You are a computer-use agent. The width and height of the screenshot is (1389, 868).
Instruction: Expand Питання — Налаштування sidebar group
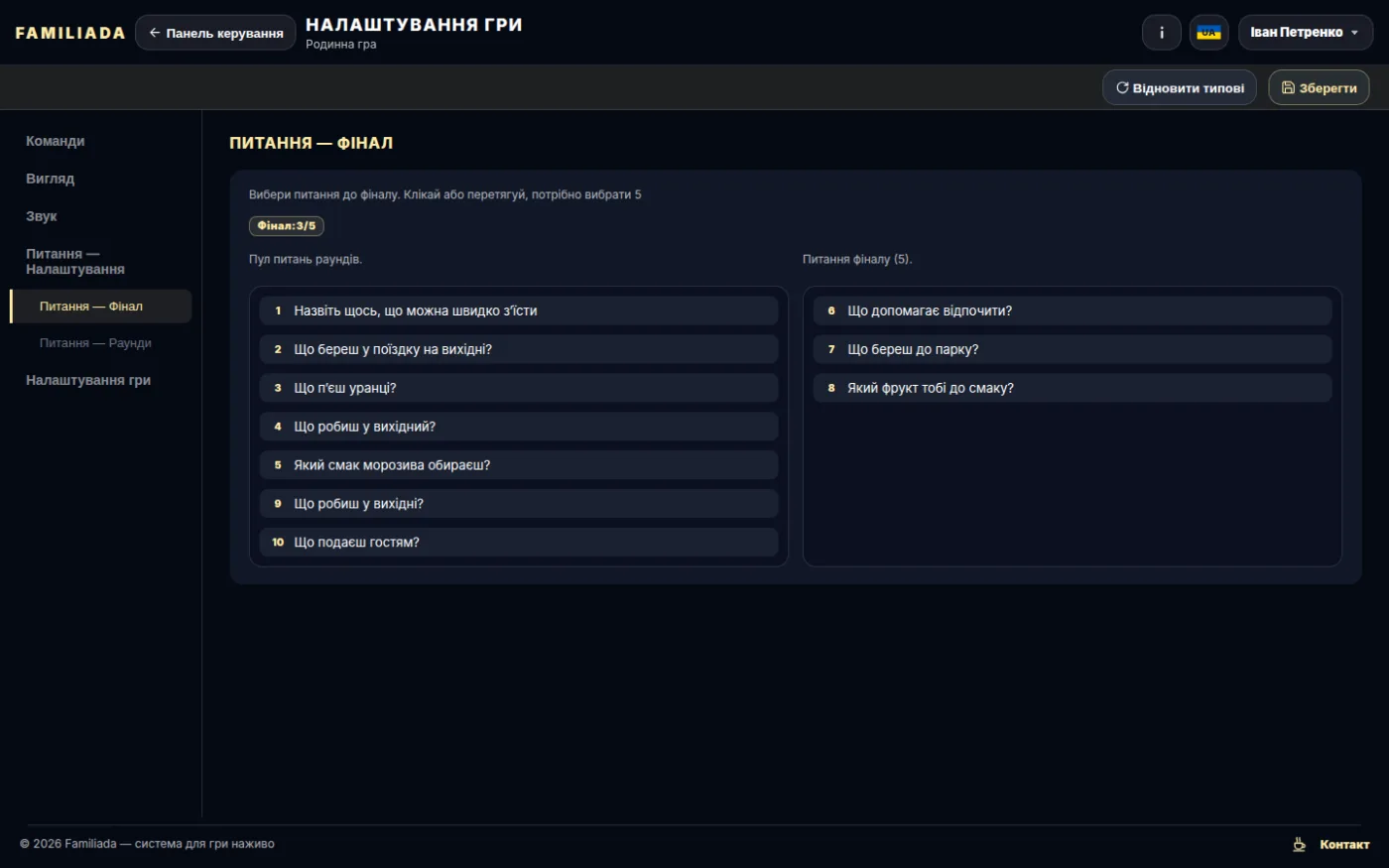[x=75, y=262]
